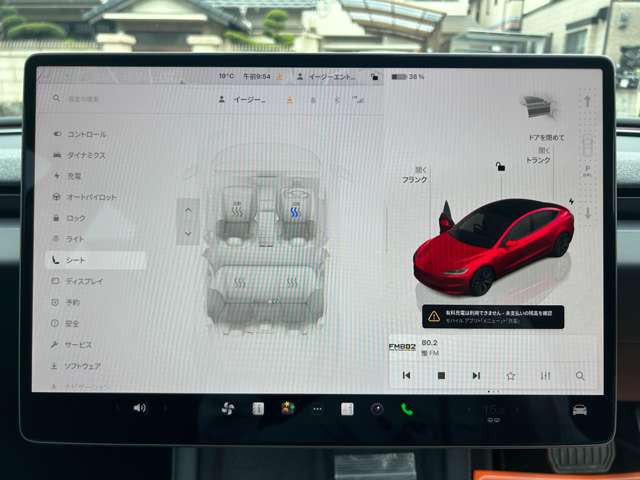Open the media search magnifier icon
The height and width of the screenshot is (480, 640).
(x=580, y=376)
